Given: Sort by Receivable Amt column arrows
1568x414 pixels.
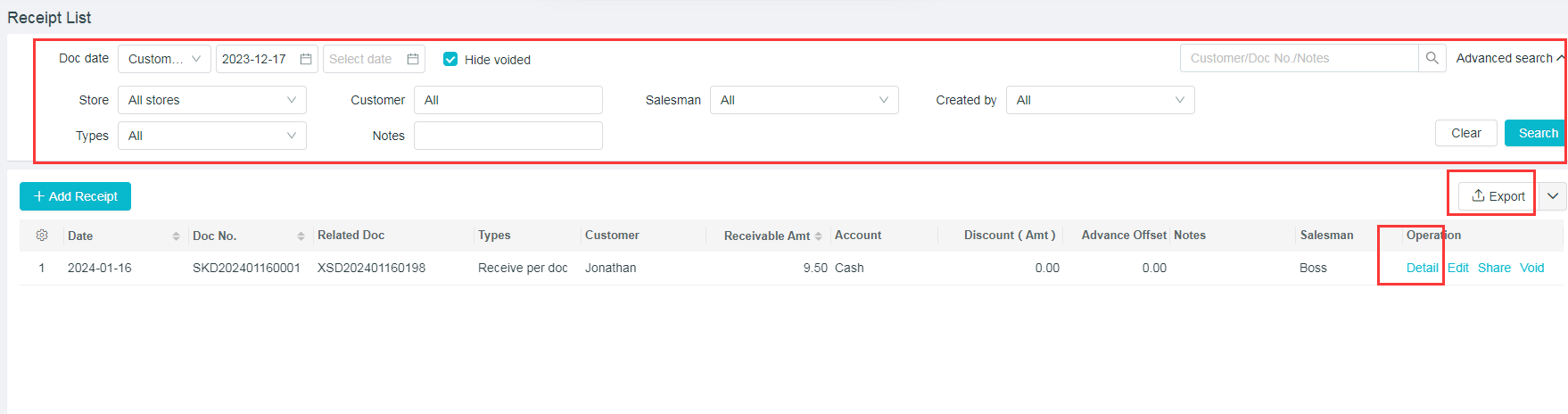Looking at the screenshot, I should [x=818, y=236].
